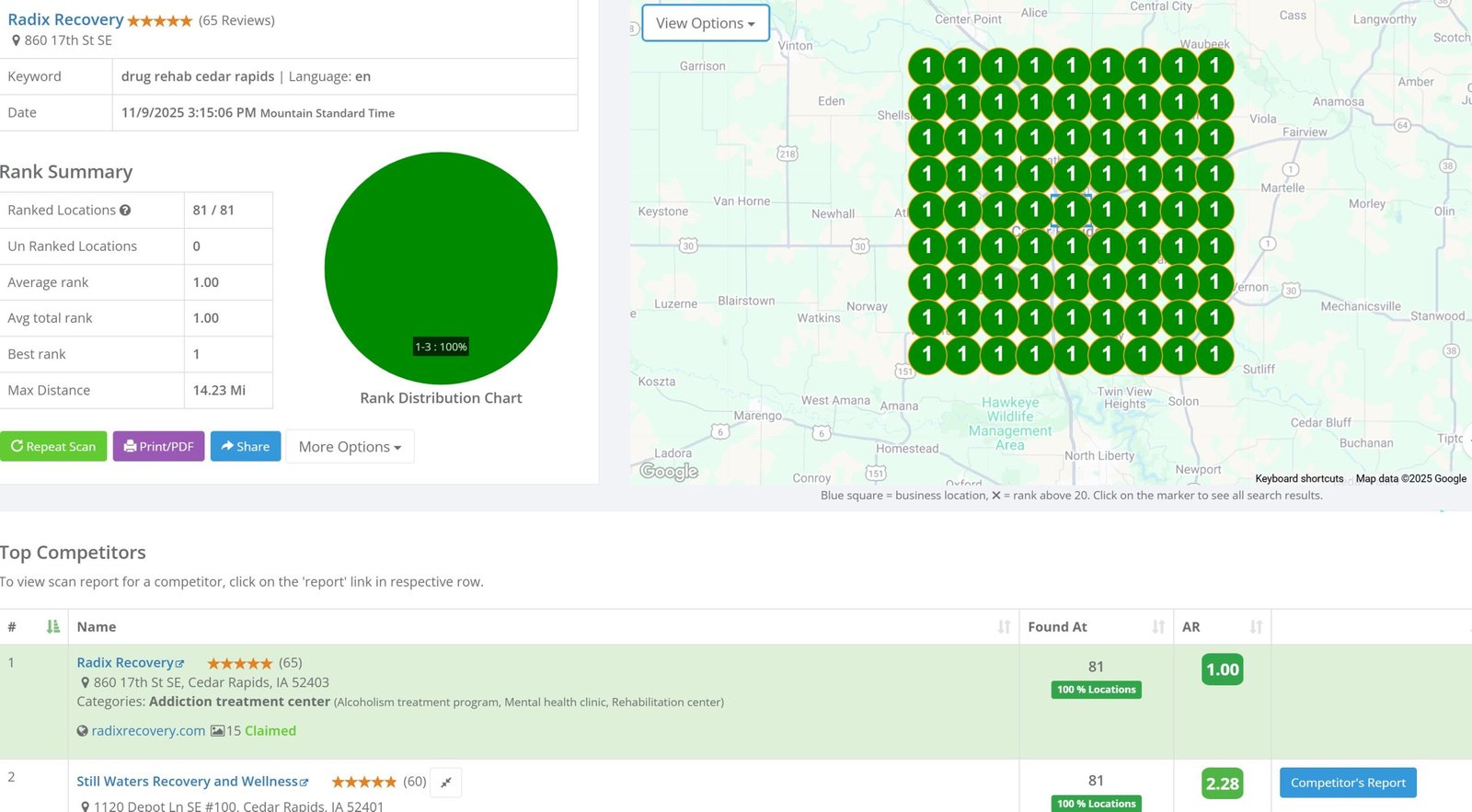Click the Google logo on the map

[x=669, y=472]
